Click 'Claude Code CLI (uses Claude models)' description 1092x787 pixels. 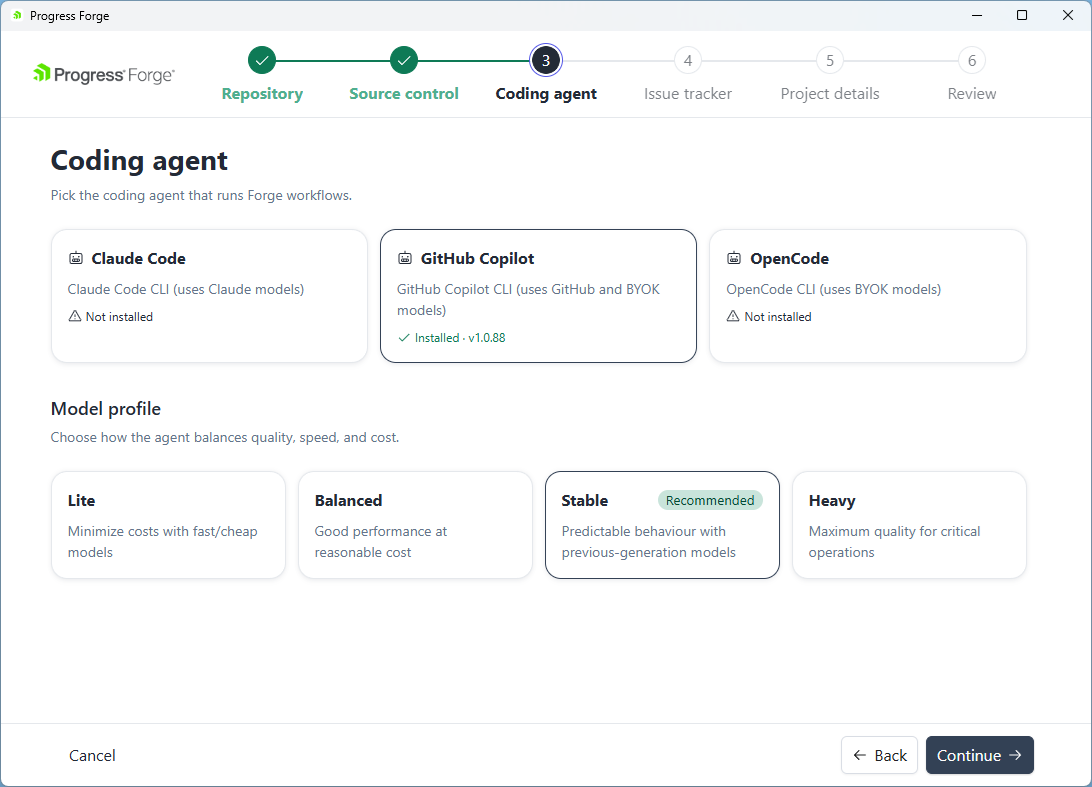pos(186,289)
